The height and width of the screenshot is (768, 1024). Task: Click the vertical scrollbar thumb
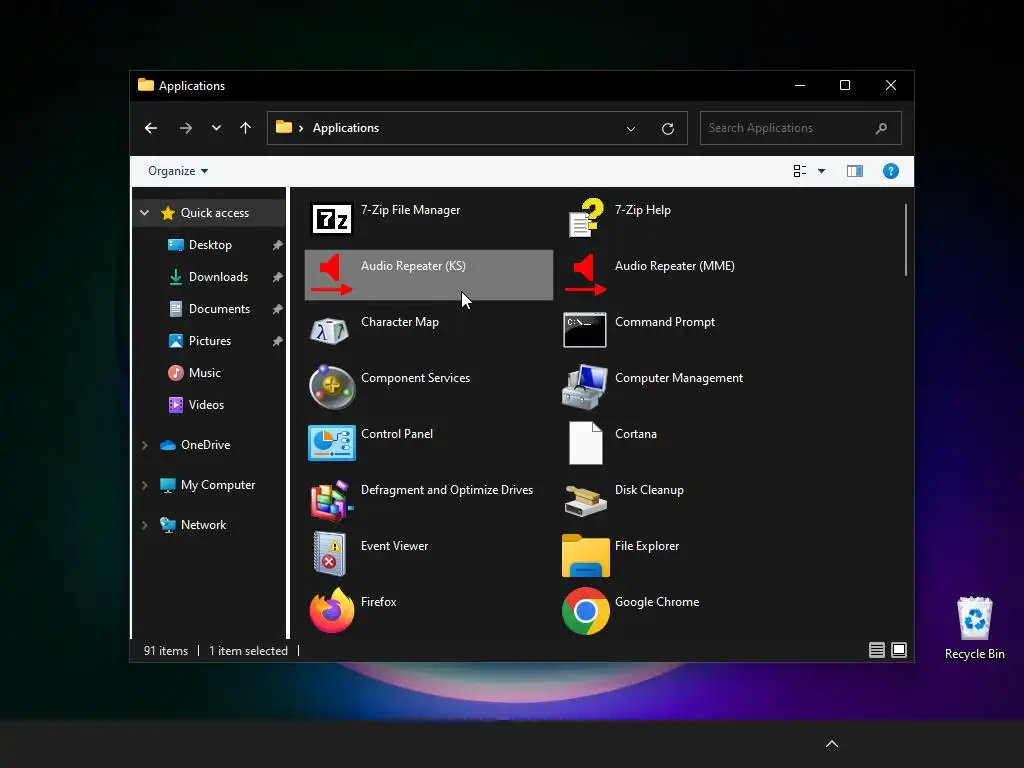(x=906, y=240)
